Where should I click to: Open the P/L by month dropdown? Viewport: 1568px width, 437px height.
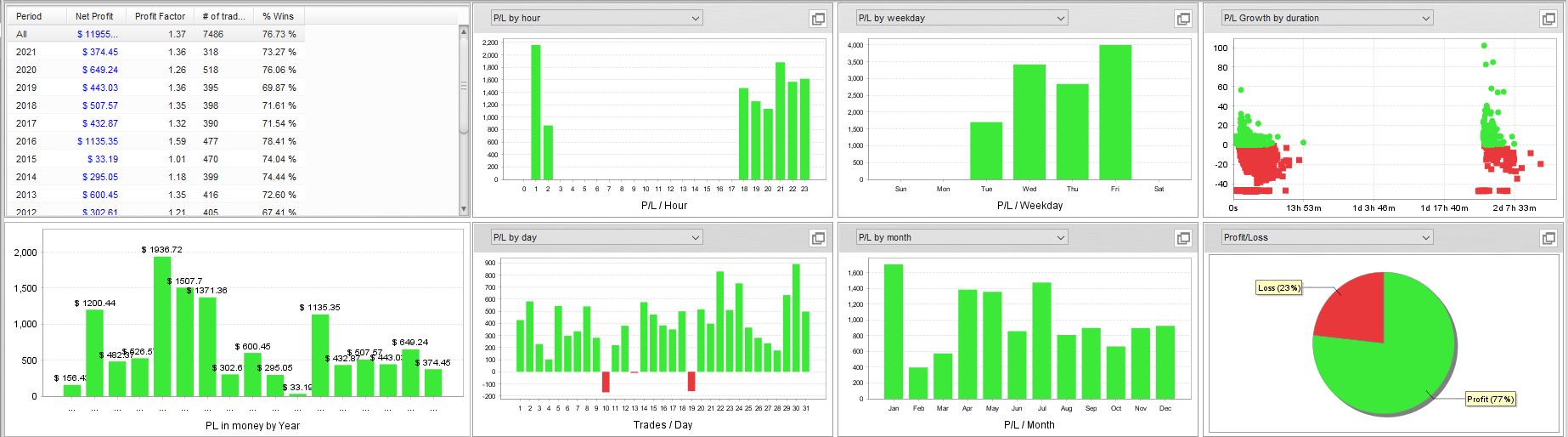click(x=962, y=237)
